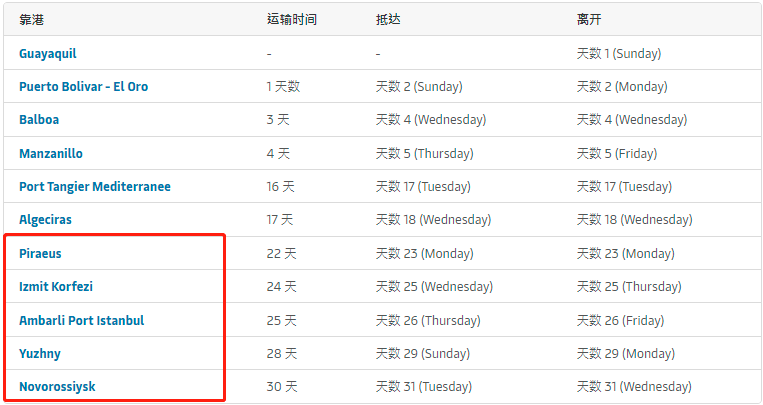The width and height of the screenshot is (763, 405).
Task: Open the Balboa port link
Action: [x=39, y=120]
